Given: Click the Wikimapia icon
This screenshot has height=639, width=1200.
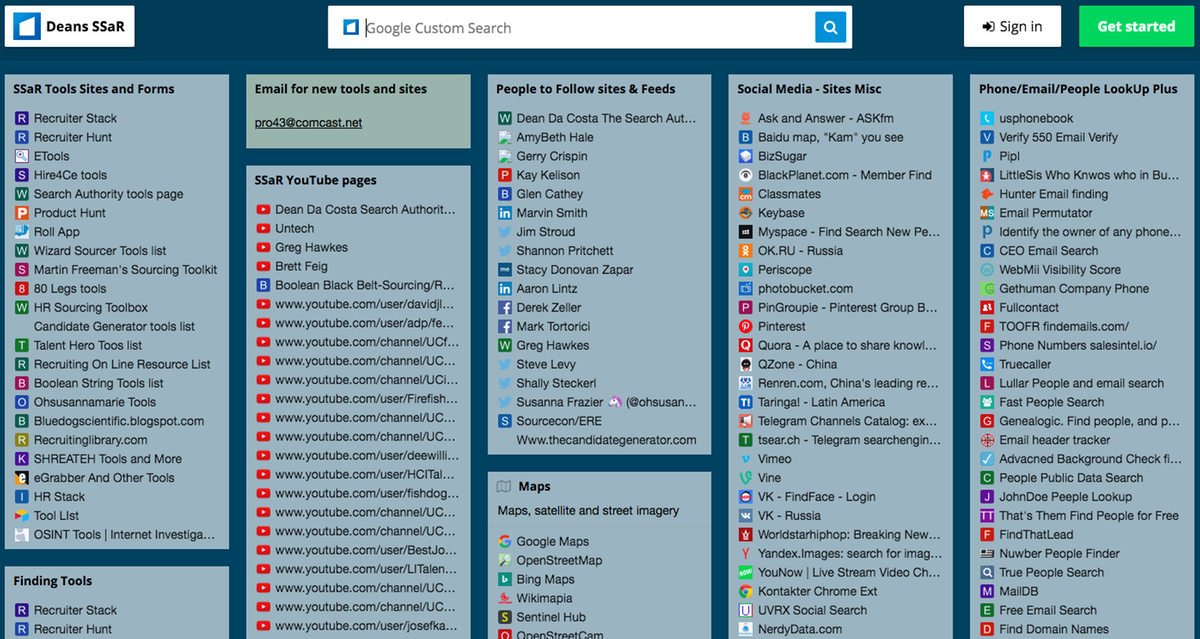Looking at the screenshot, I should click(x=505, y=599).
